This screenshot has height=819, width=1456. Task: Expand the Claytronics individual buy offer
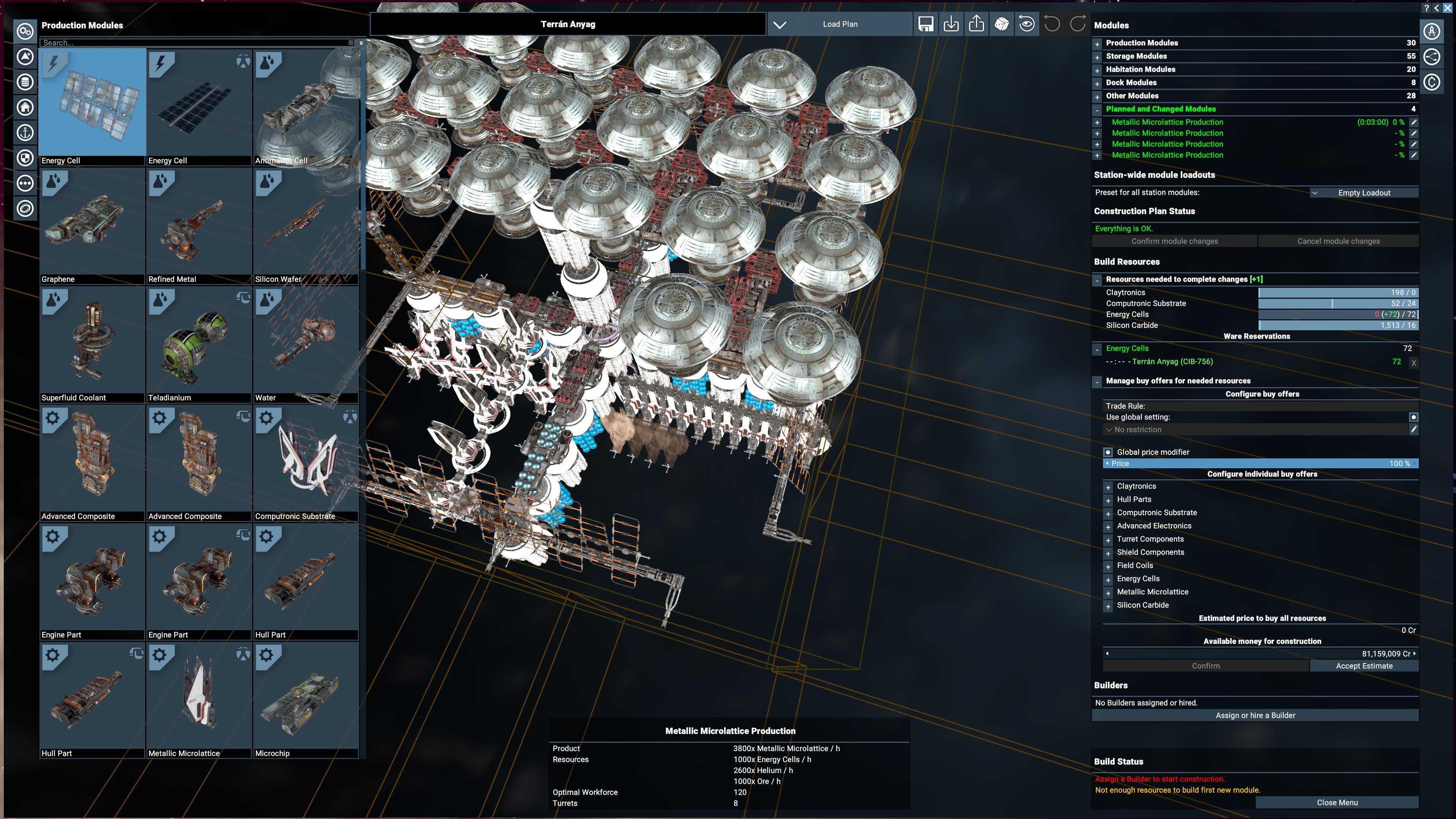pyautogui.click(x=1108, y=487)
